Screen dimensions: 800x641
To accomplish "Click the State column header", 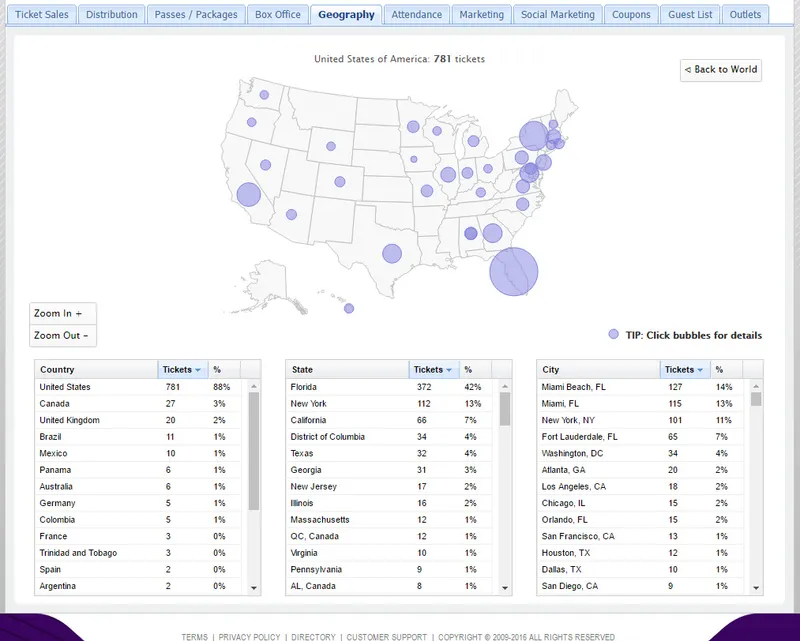I will pos(347,369).
